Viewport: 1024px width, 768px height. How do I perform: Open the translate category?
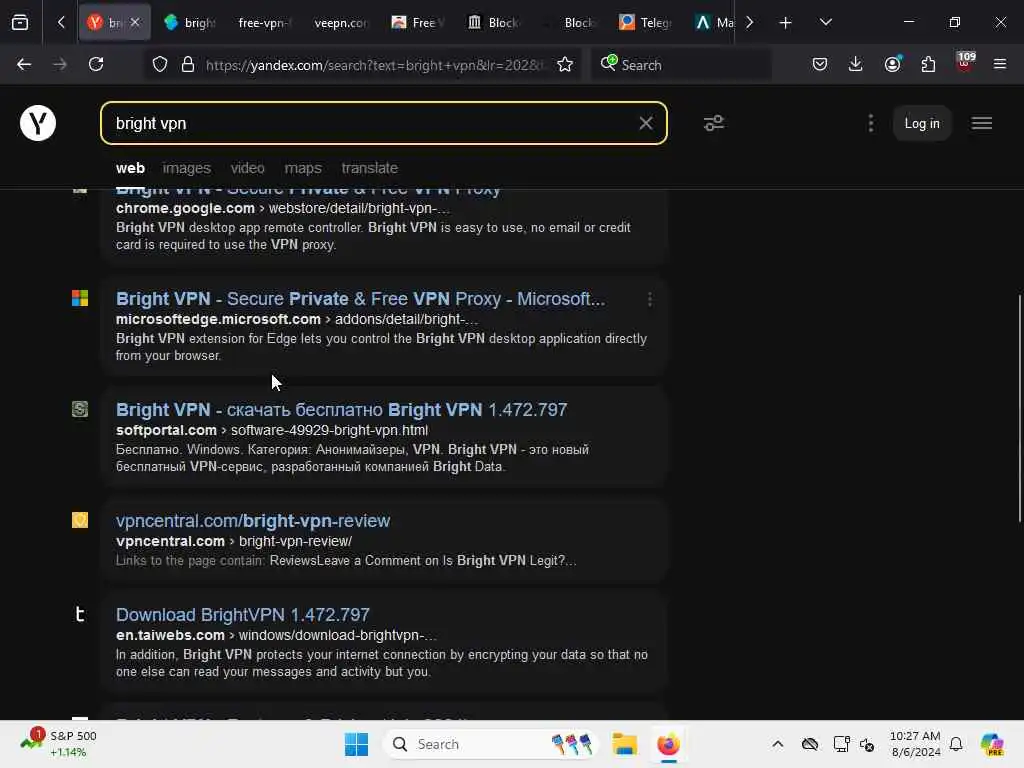370,168
